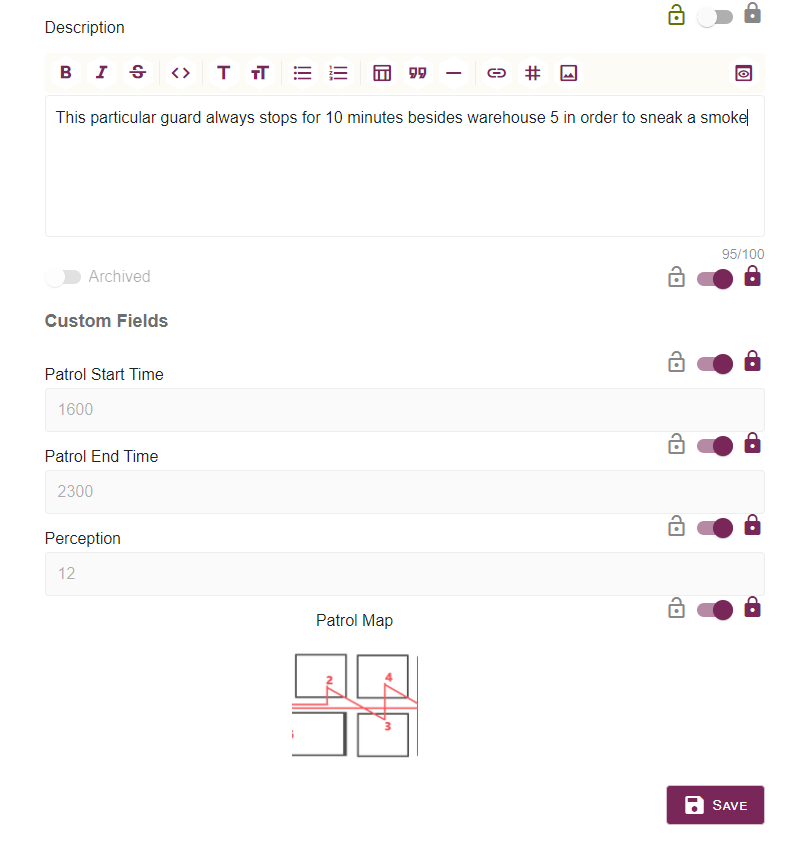Apply strikethrough to description text
Screen dimensions: 801x852
[x=138, y=73]
